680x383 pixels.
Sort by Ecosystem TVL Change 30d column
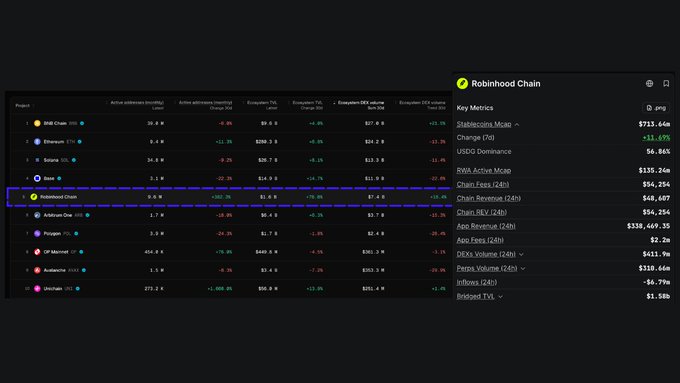[x=307, y=105]
